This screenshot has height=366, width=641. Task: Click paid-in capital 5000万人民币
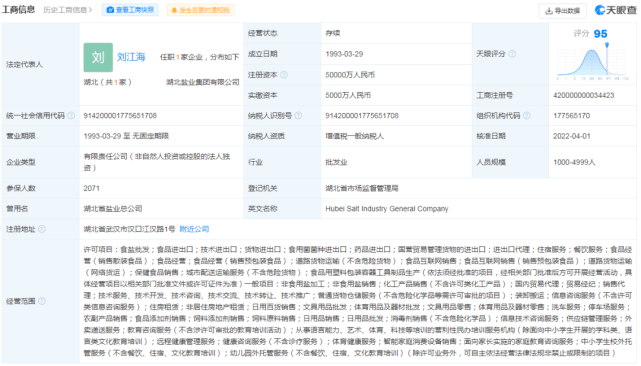coord(348,95)
